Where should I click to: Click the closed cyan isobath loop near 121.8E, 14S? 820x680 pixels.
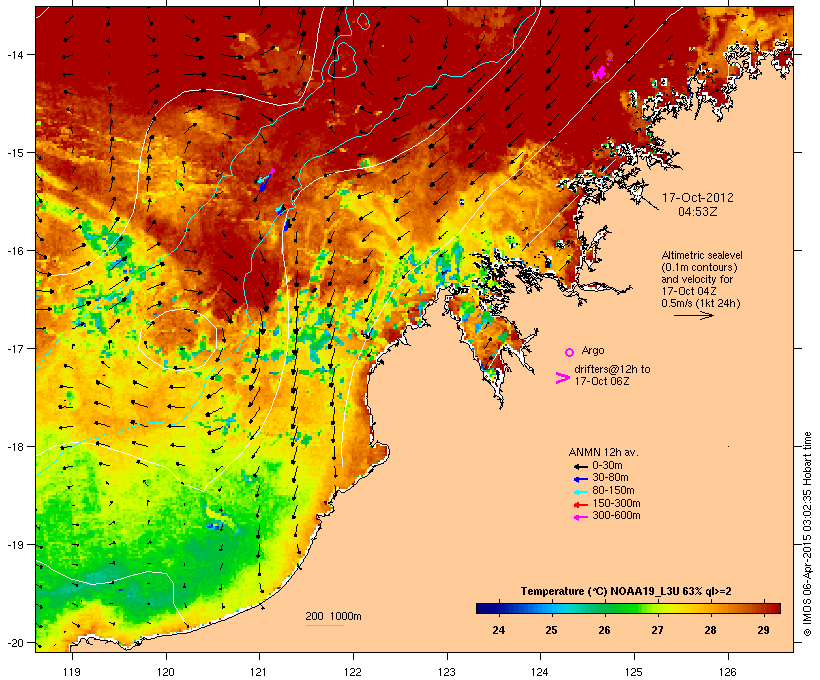343,60
